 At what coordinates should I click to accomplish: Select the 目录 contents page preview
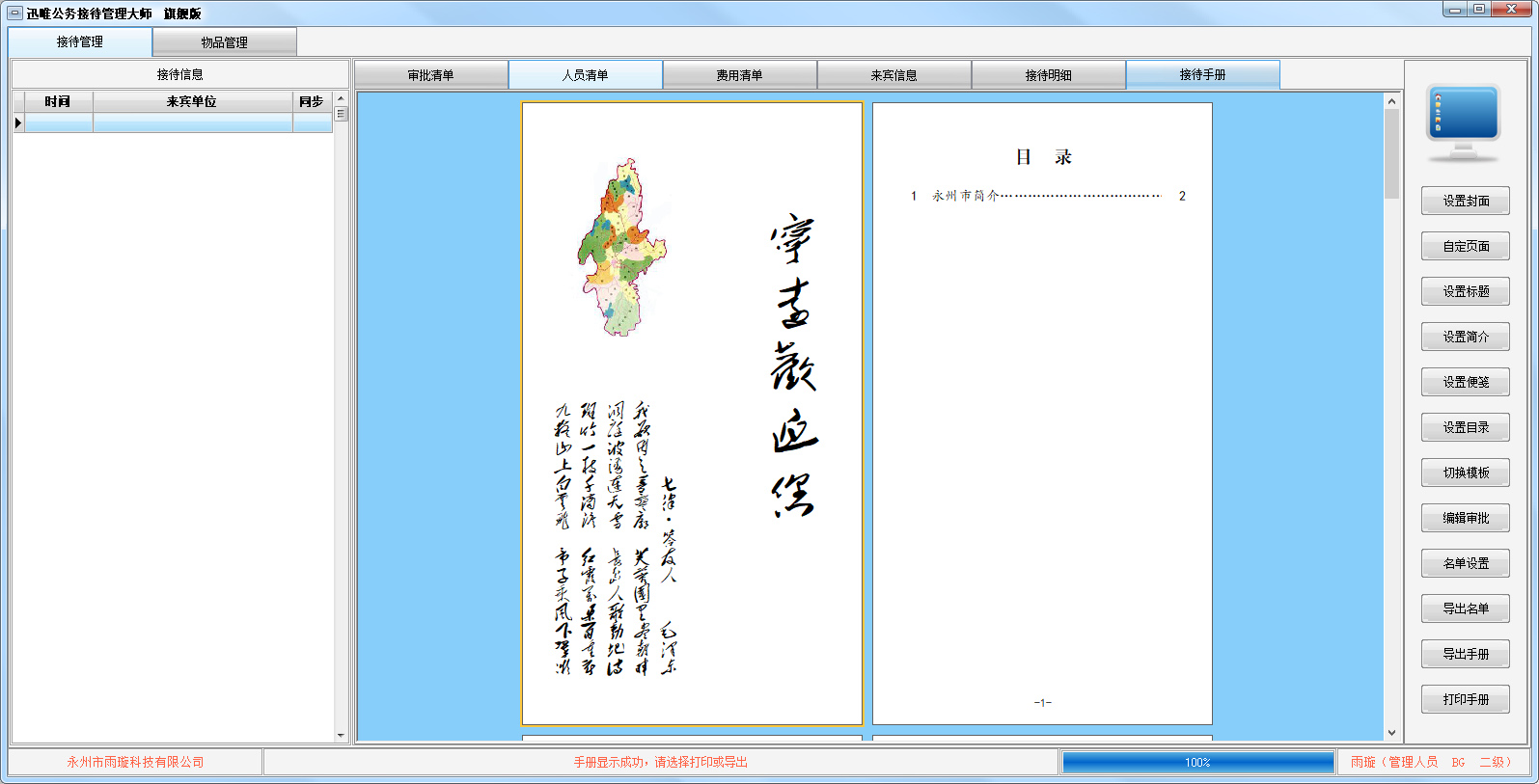pos(1042,413)
